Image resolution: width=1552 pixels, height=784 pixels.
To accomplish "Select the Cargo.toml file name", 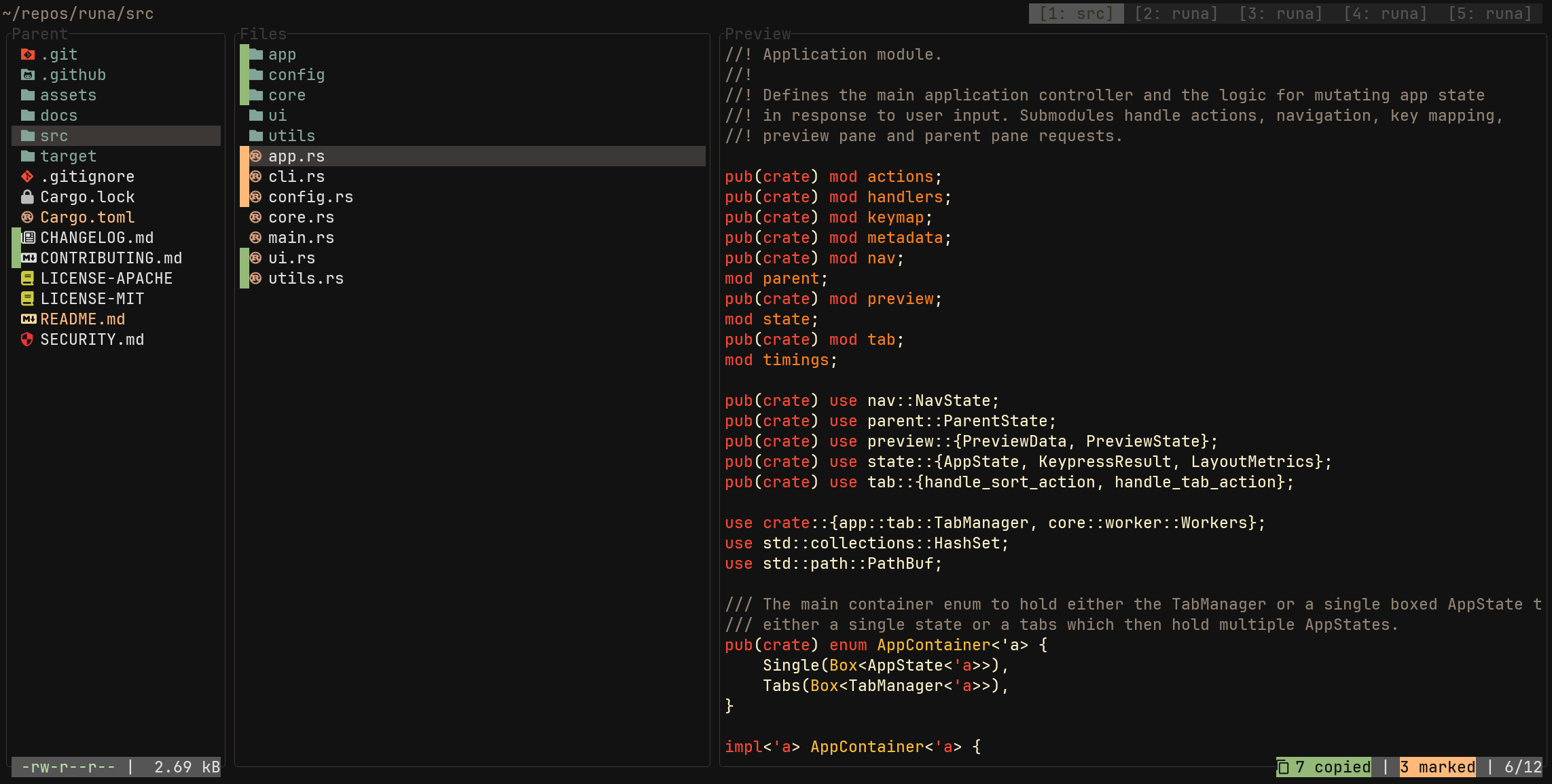I will pyautogui.click(x=88, y=217).
